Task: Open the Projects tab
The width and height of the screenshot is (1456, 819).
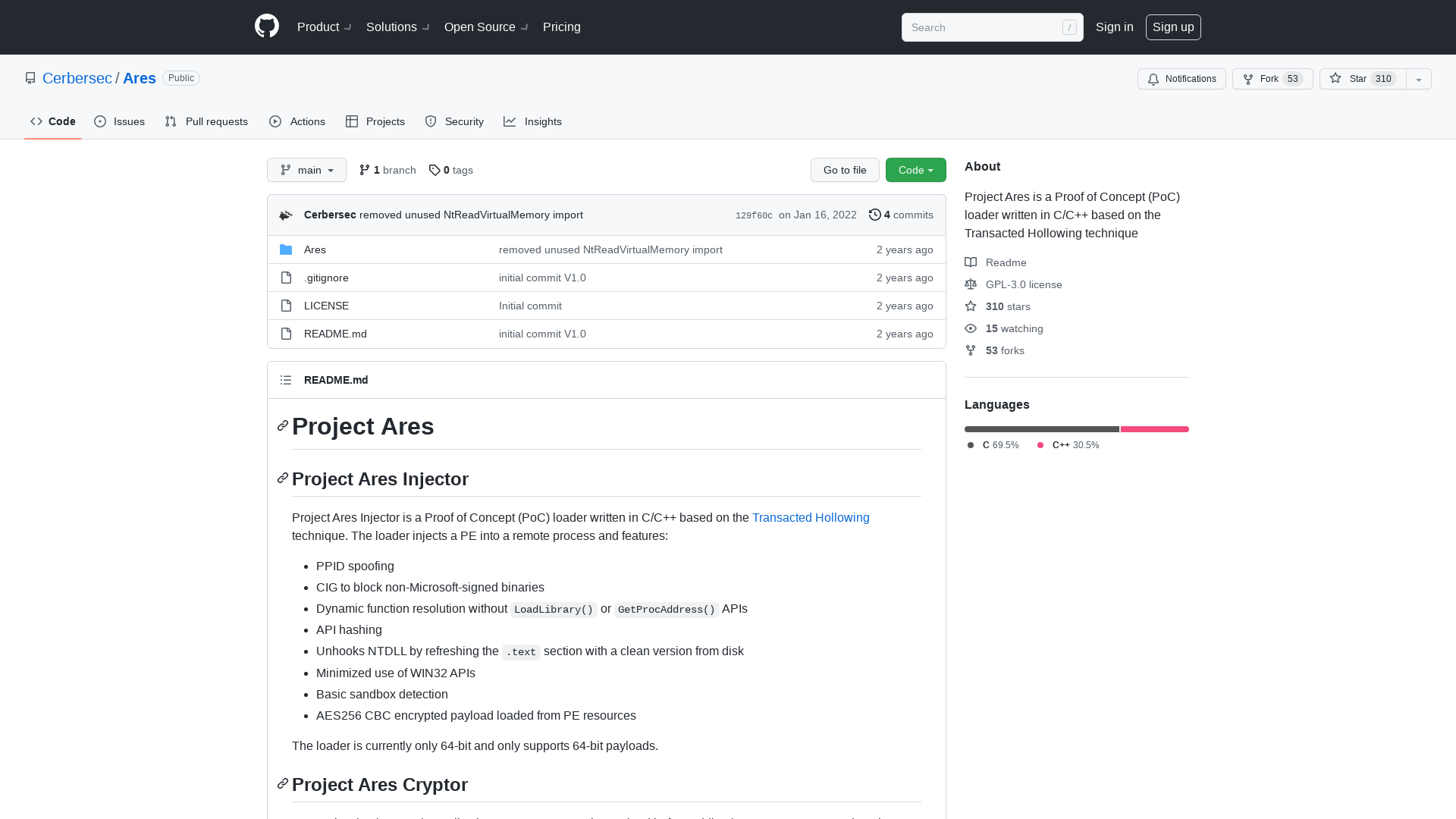Action: 375,121
